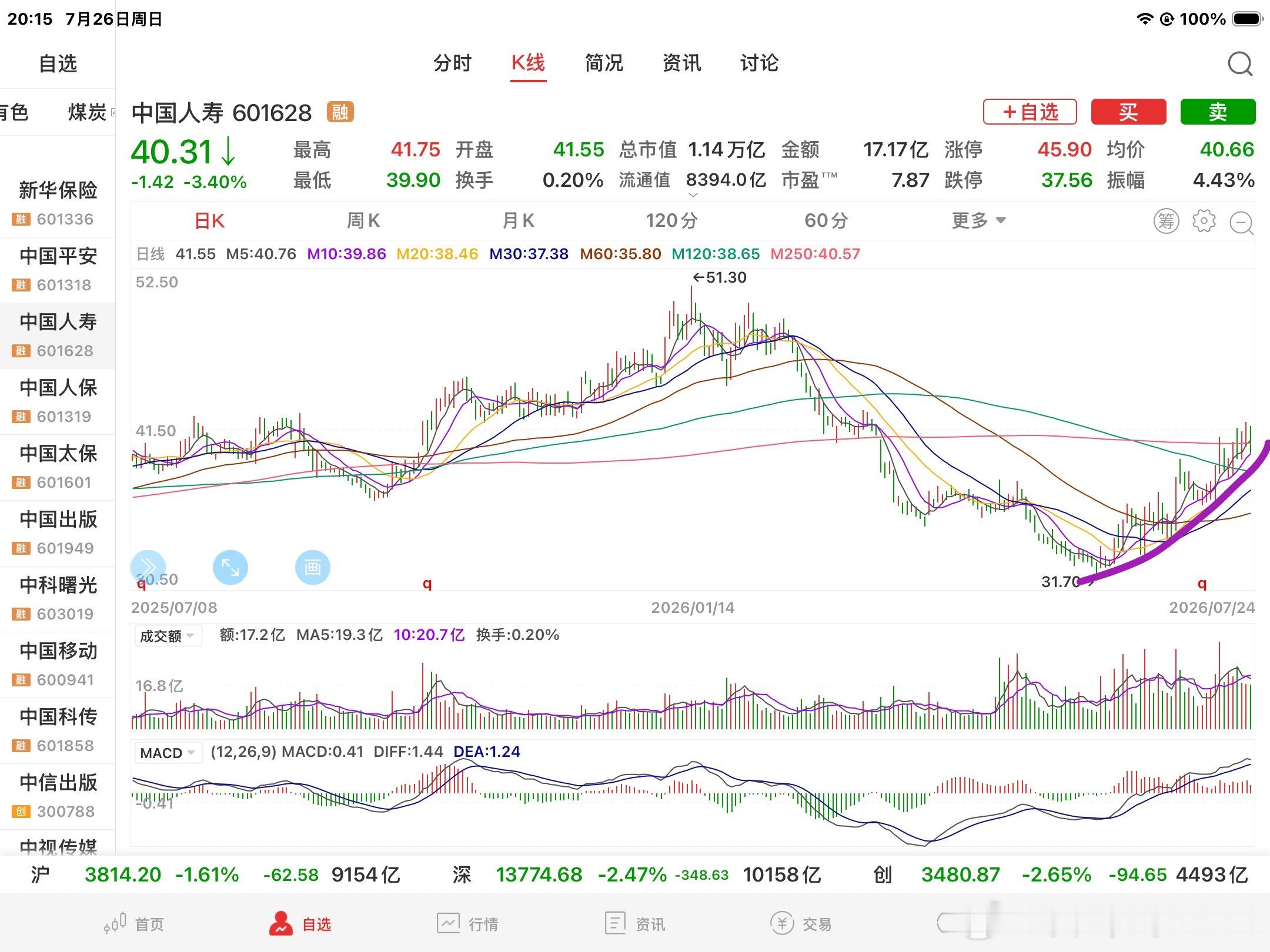The image size is (1270, 952).
Task: Tap the 涨停 45.90 value
Action: point(1064,149)
